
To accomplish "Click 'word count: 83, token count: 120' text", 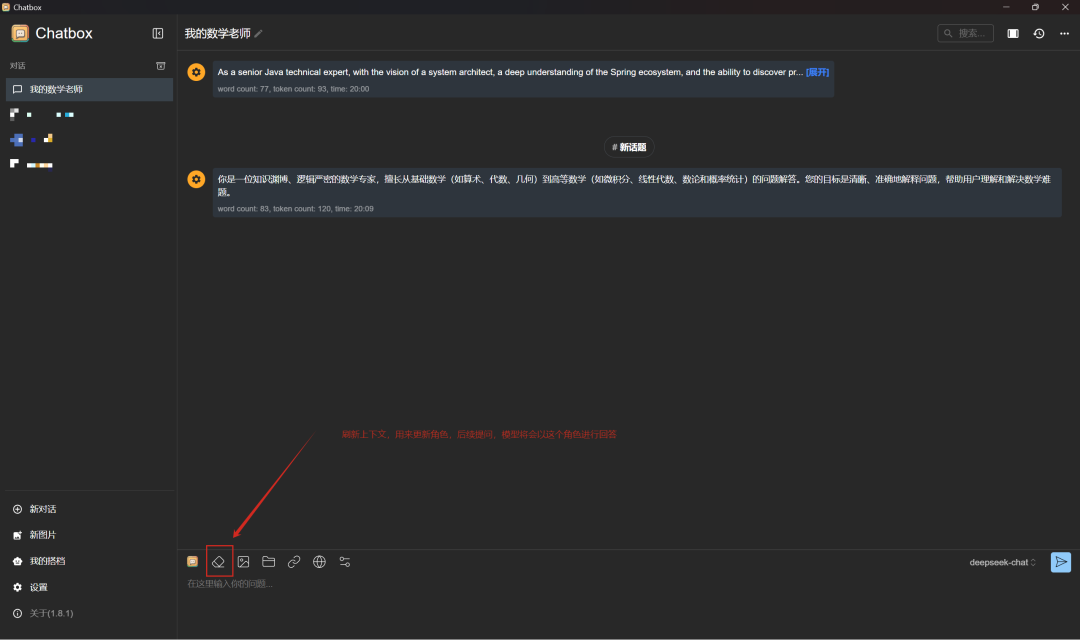I will point(274,209).
